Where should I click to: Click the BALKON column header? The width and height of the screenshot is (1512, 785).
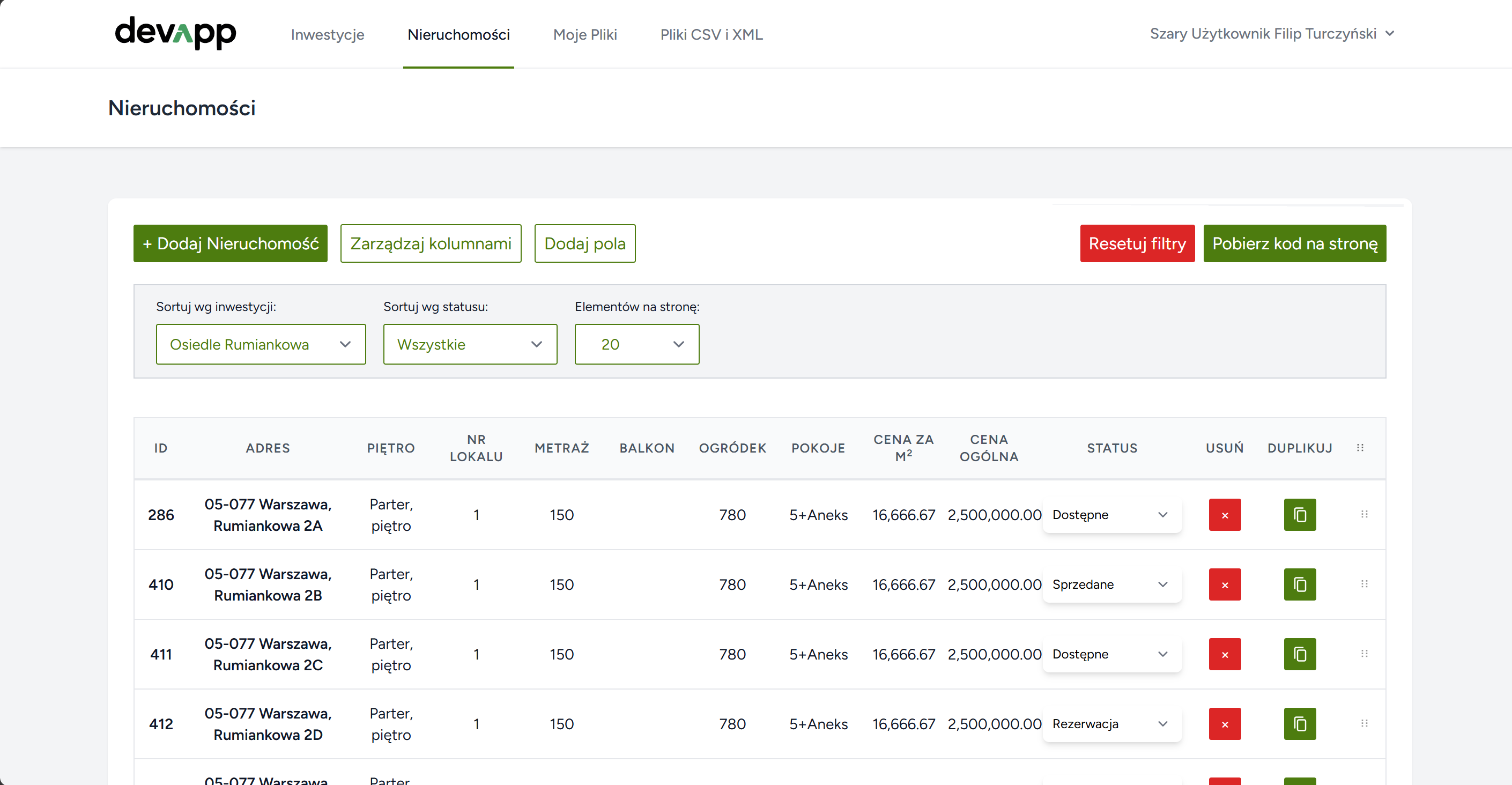coord(647,448)
